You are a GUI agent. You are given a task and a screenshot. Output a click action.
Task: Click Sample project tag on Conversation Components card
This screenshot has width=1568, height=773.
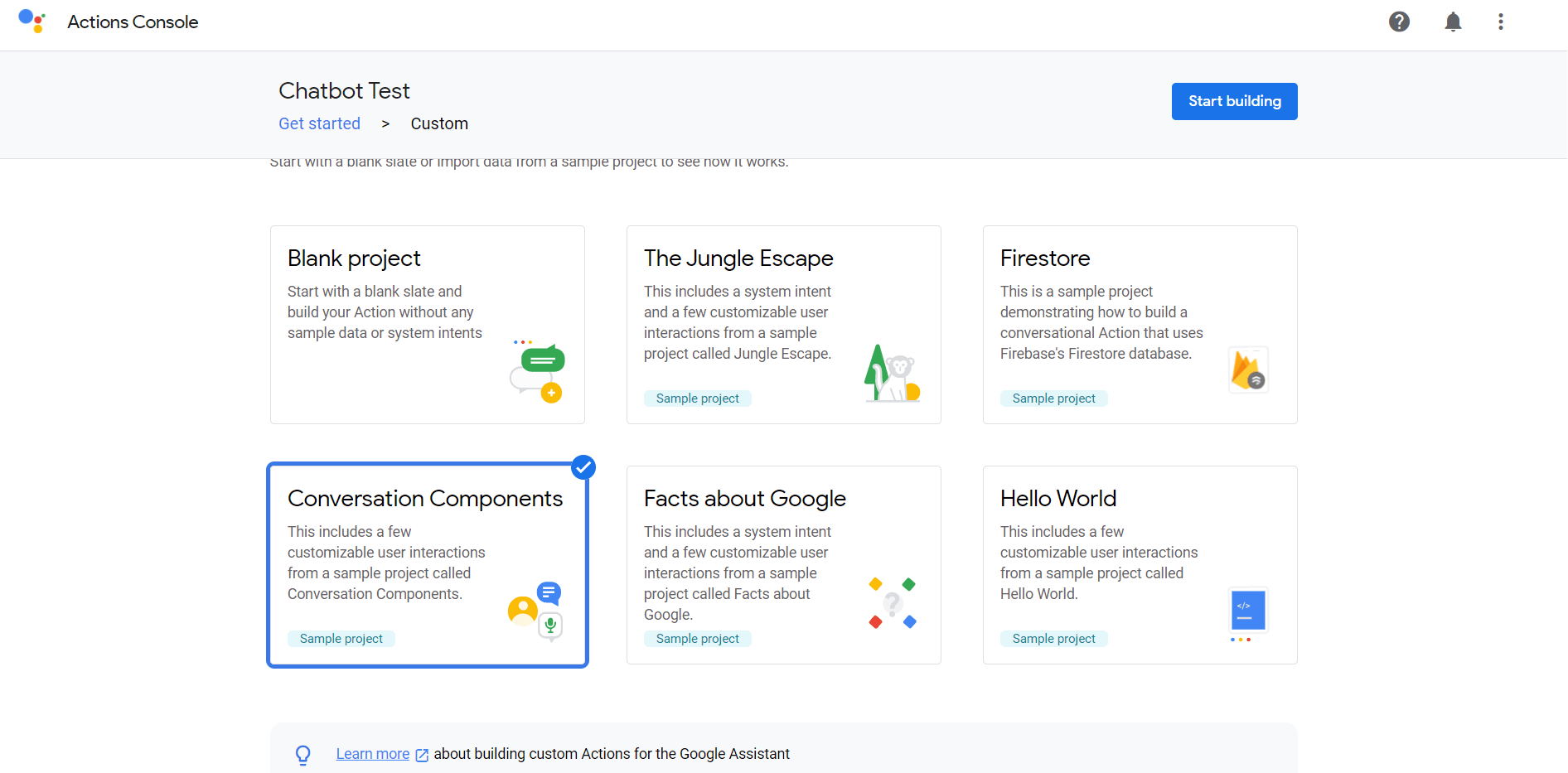pyautogui.click(x=341, y=639)
